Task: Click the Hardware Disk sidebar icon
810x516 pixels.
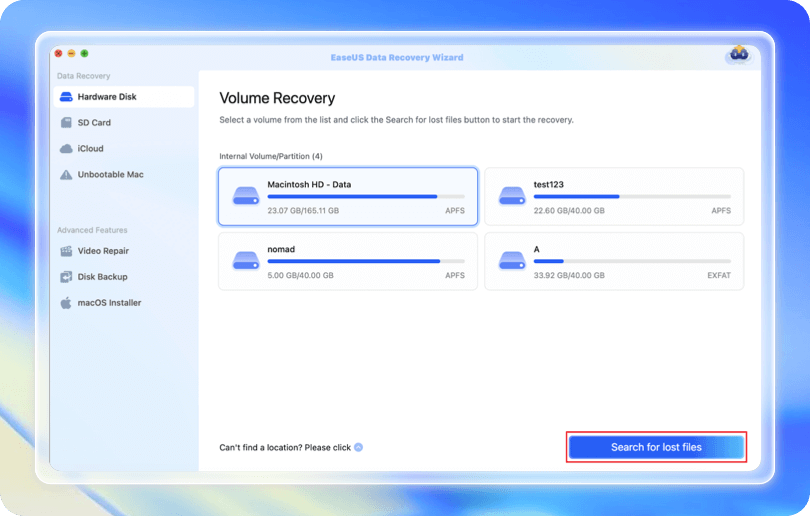Action: coord(66,97)
